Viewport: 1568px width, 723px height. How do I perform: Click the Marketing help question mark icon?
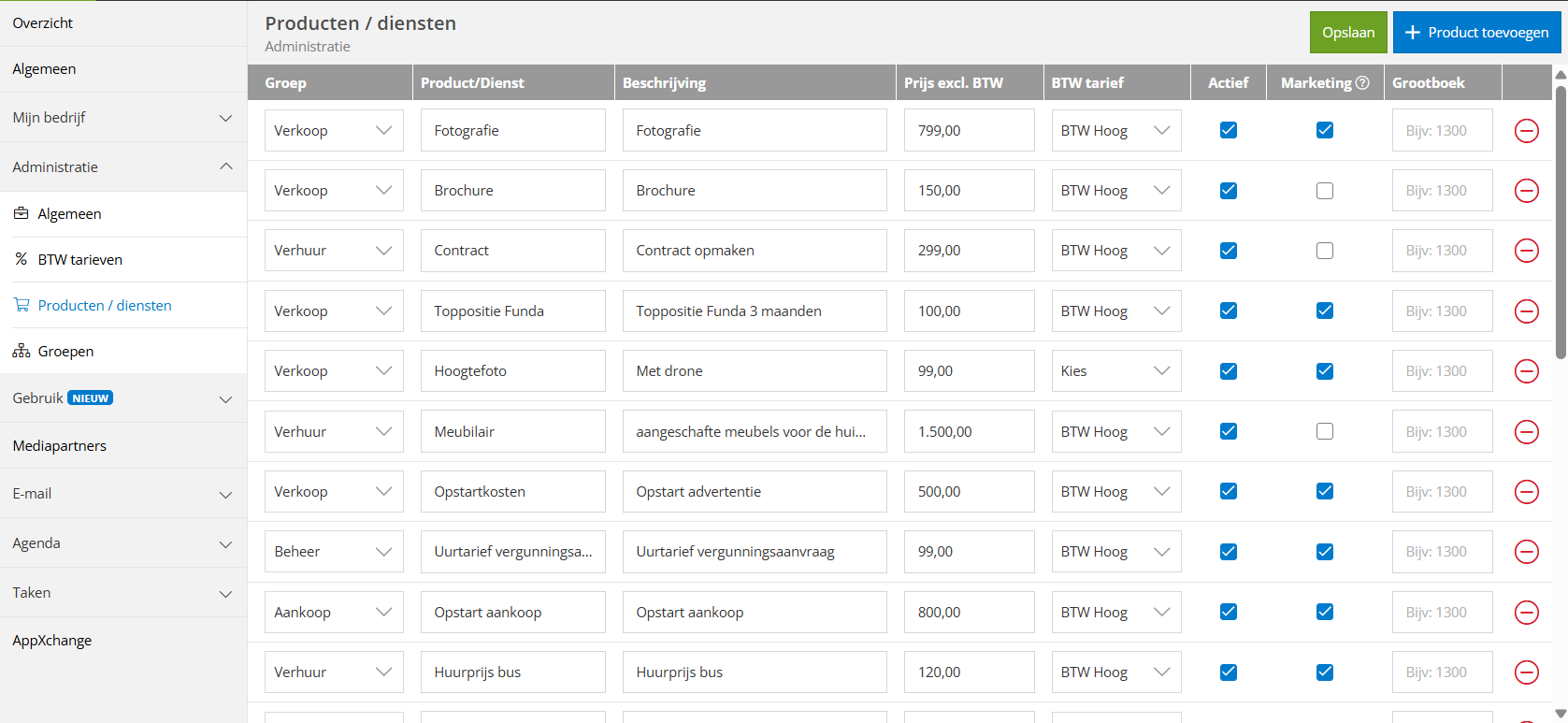[x=1362, y=83]
